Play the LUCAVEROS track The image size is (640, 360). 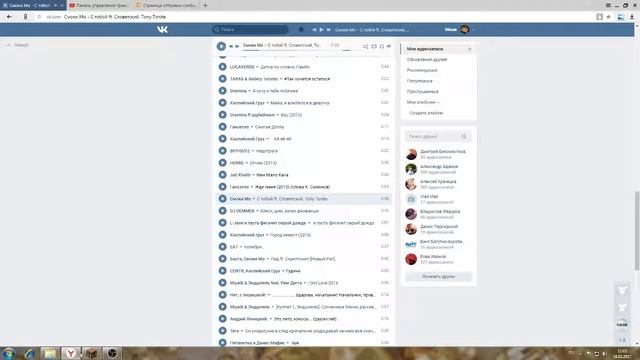click(x=222, y=67)
